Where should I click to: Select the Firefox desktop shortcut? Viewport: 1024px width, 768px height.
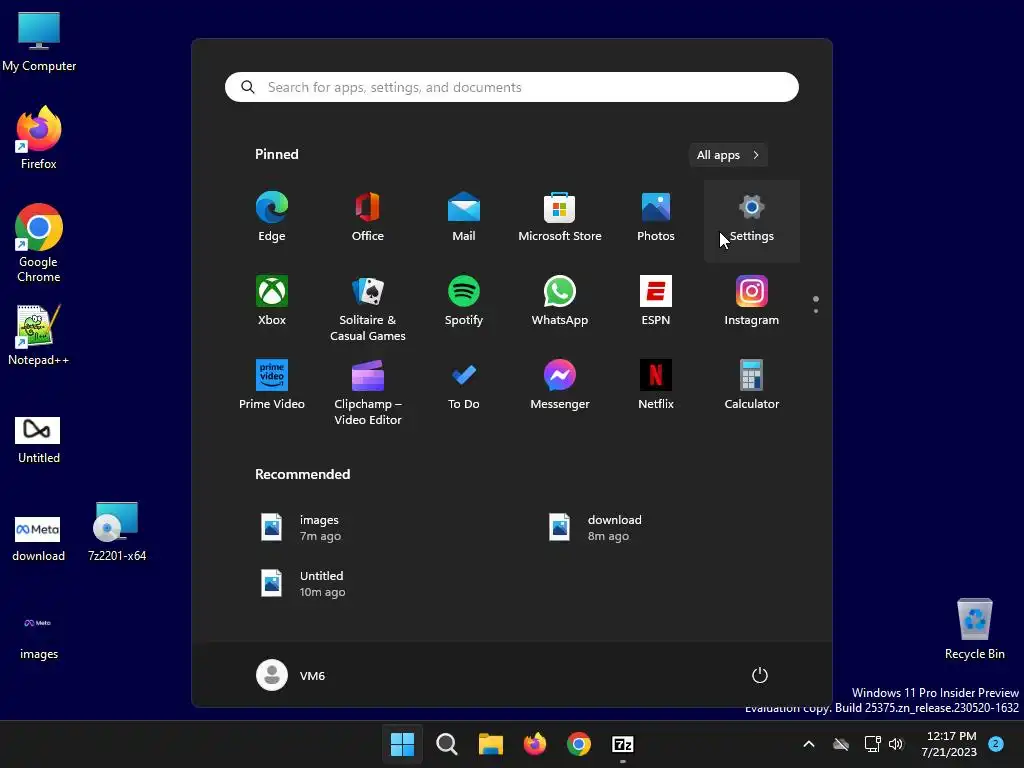(x=39, y=138)
